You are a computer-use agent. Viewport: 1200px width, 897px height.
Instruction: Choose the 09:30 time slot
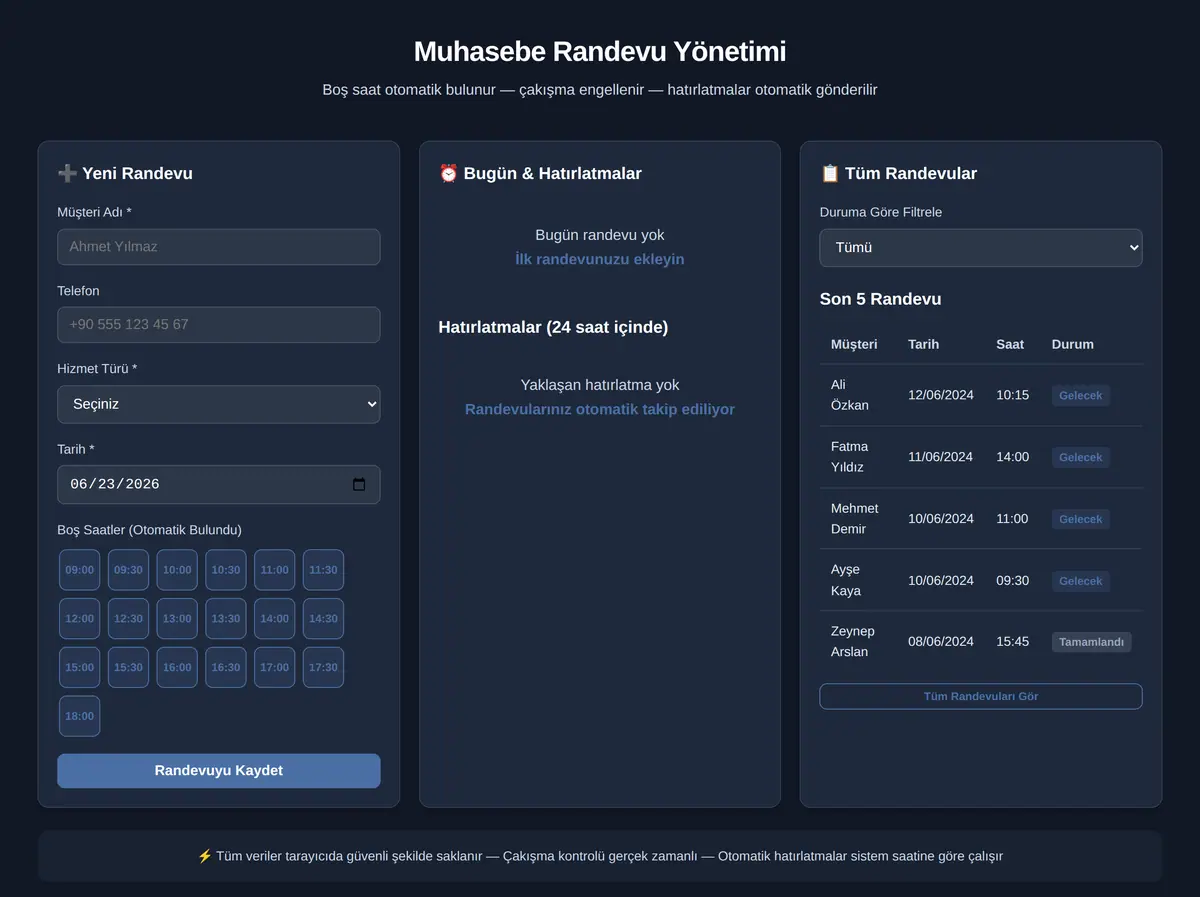coord(128,570)
